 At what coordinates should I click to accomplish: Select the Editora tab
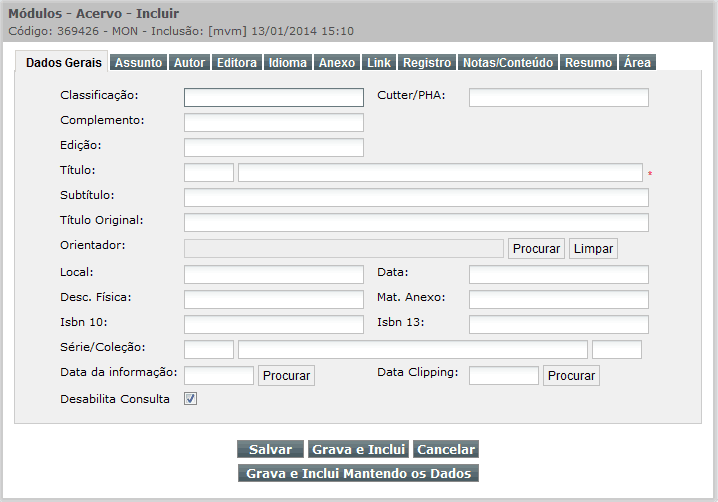(237, 62)
